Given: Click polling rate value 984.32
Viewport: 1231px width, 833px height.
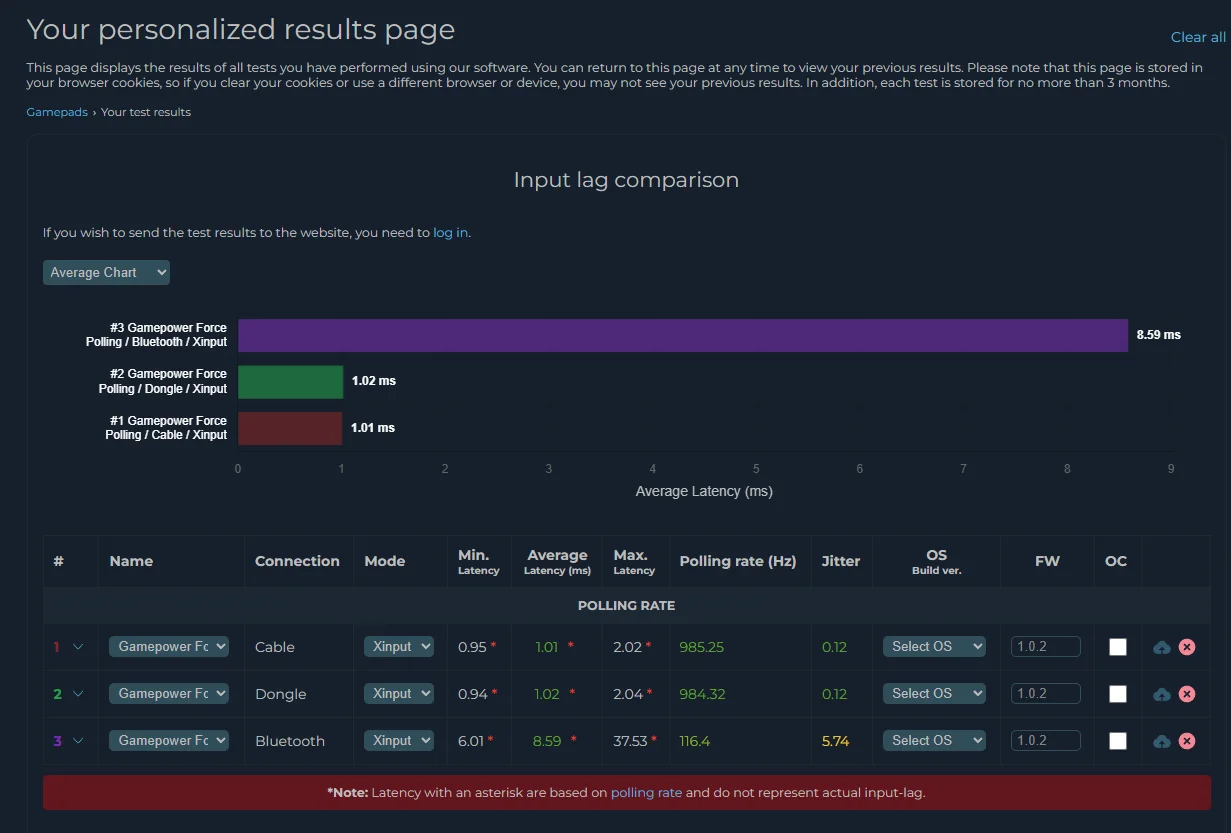Looking at the screenshot, I should click(702, 694).
